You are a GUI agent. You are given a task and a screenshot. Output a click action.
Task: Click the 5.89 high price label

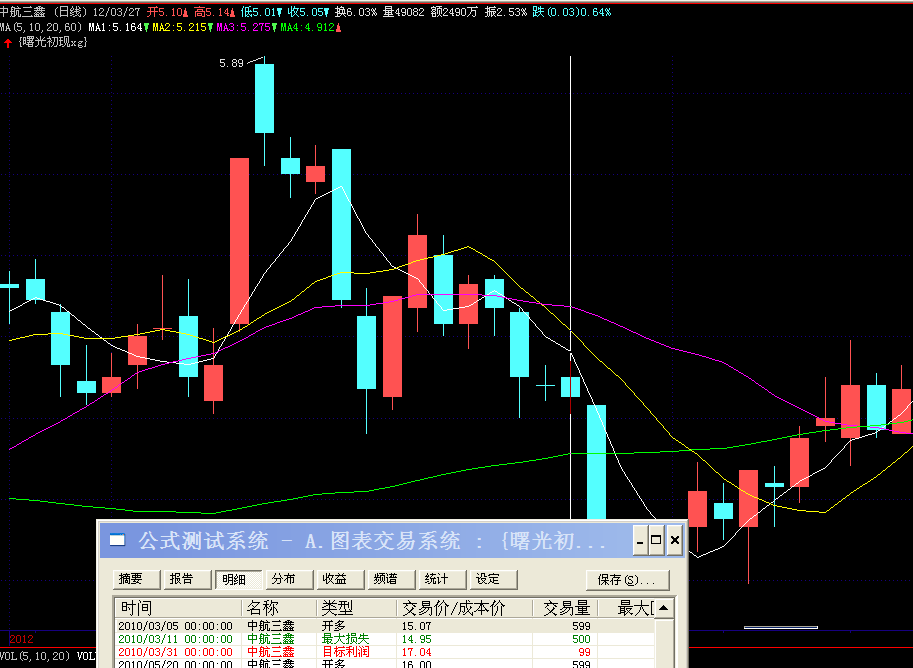tap(231, 63)
